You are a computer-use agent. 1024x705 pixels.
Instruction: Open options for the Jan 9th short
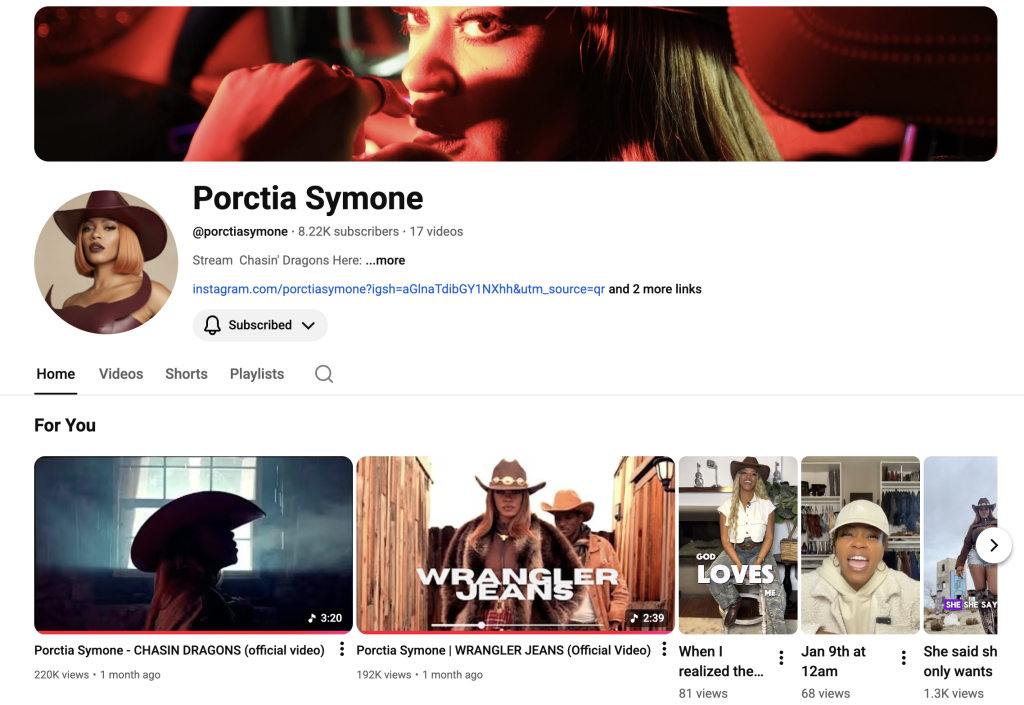pos(902,655)
